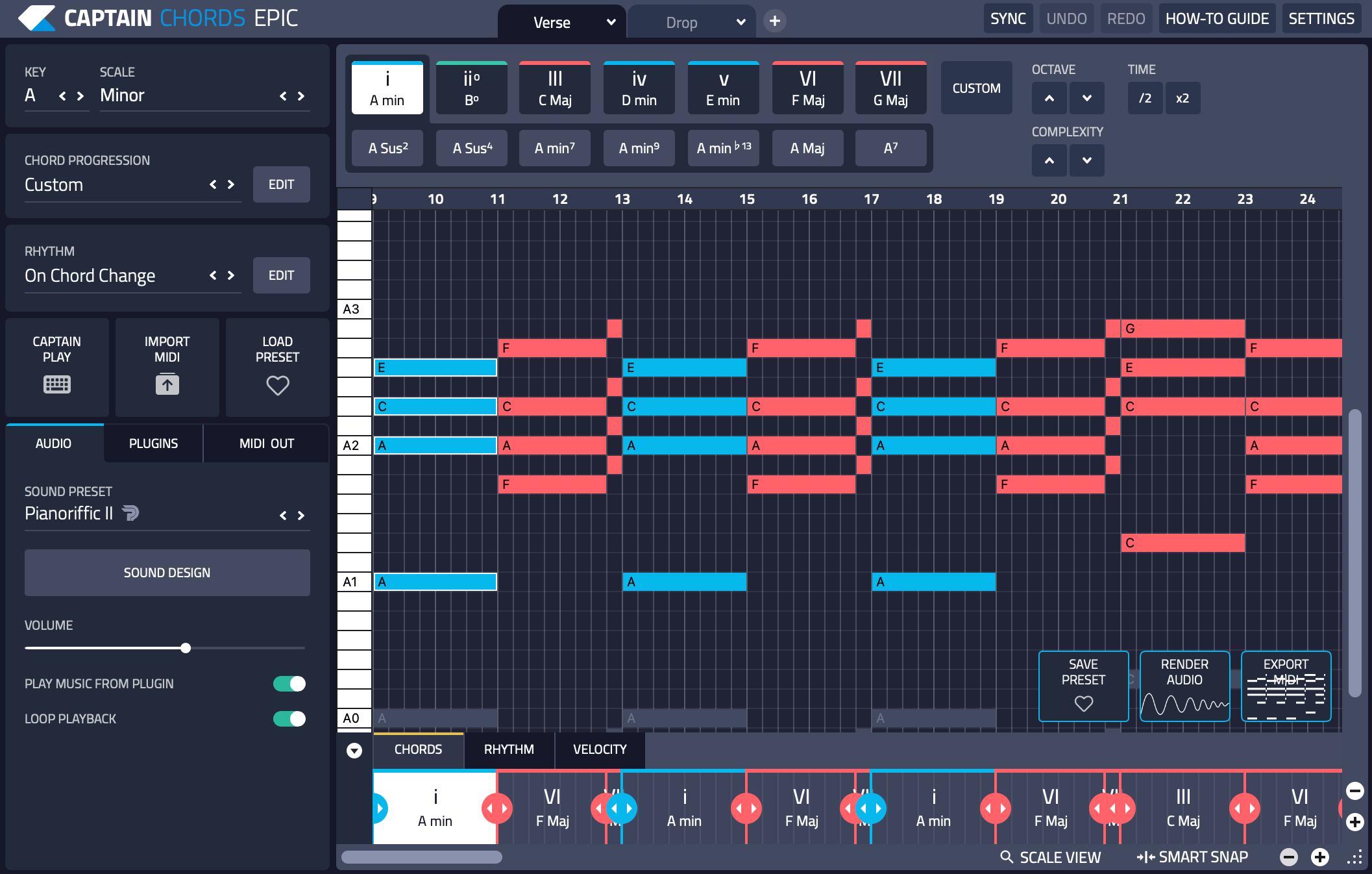Select the VII G Maj chord button

coord(891,88)
